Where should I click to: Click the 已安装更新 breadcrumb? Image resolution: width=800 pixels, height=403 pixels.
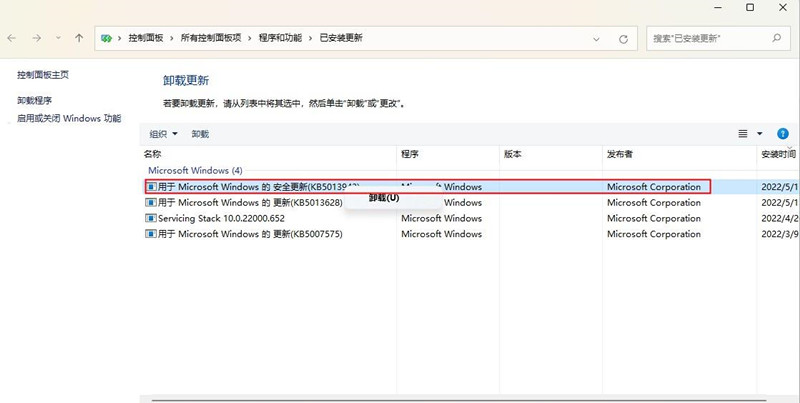click(x=341, y=38)
